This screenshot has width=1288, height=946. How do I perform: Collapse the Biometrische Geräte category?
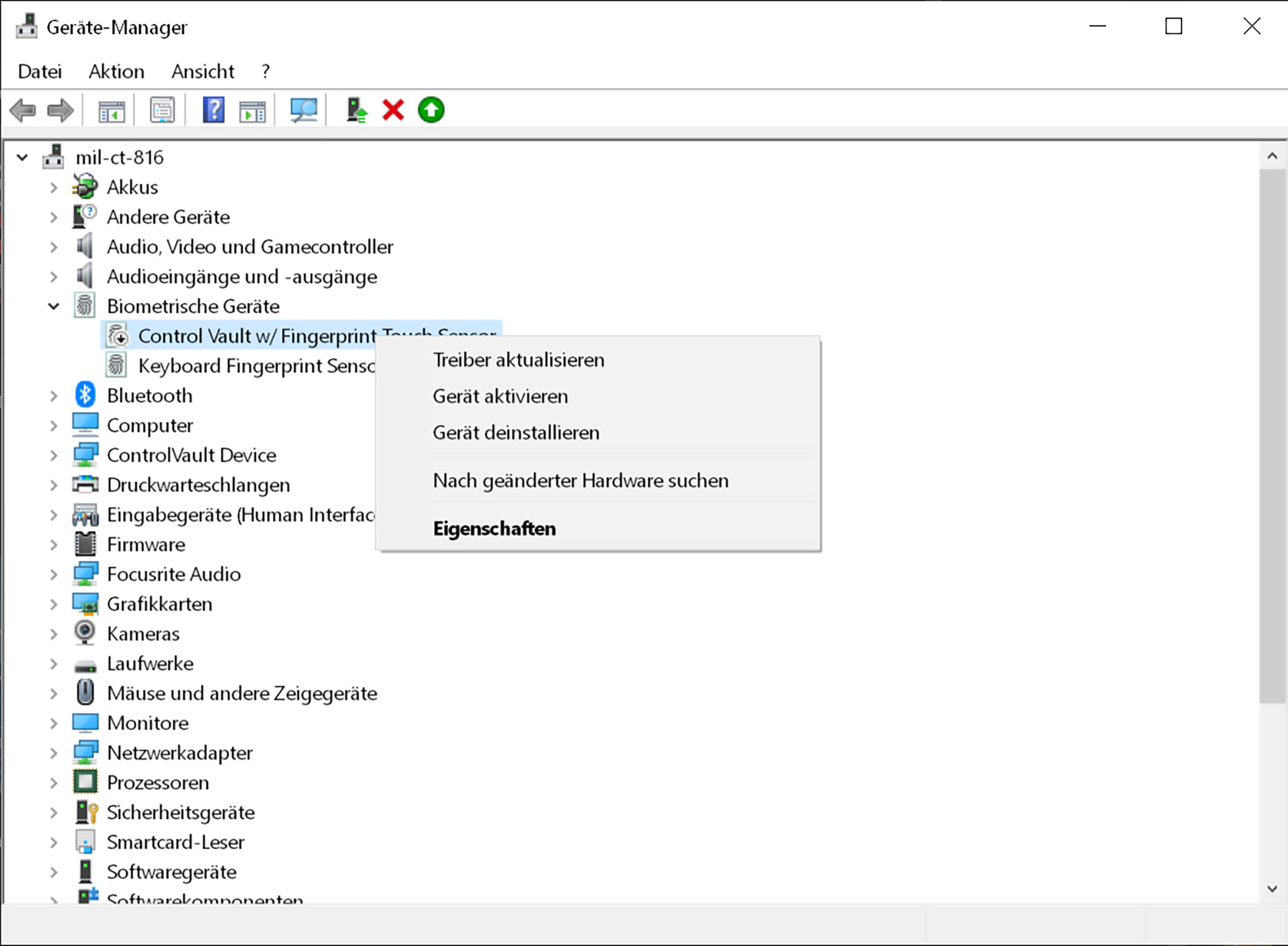click(x=53, y=307)
